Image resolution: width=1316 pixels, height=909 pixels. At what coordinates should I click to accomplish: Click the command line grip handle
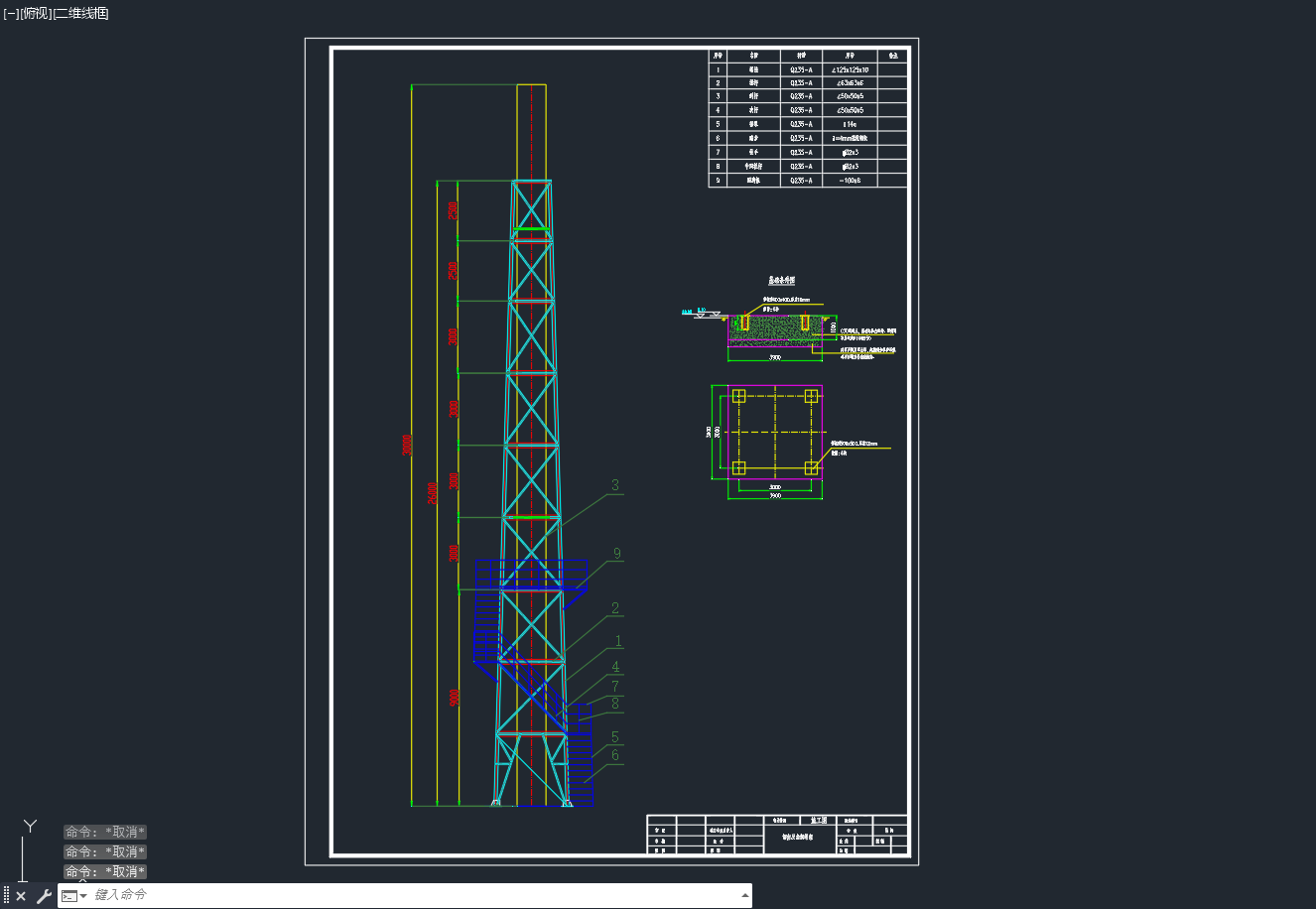[x=6, y=896]
